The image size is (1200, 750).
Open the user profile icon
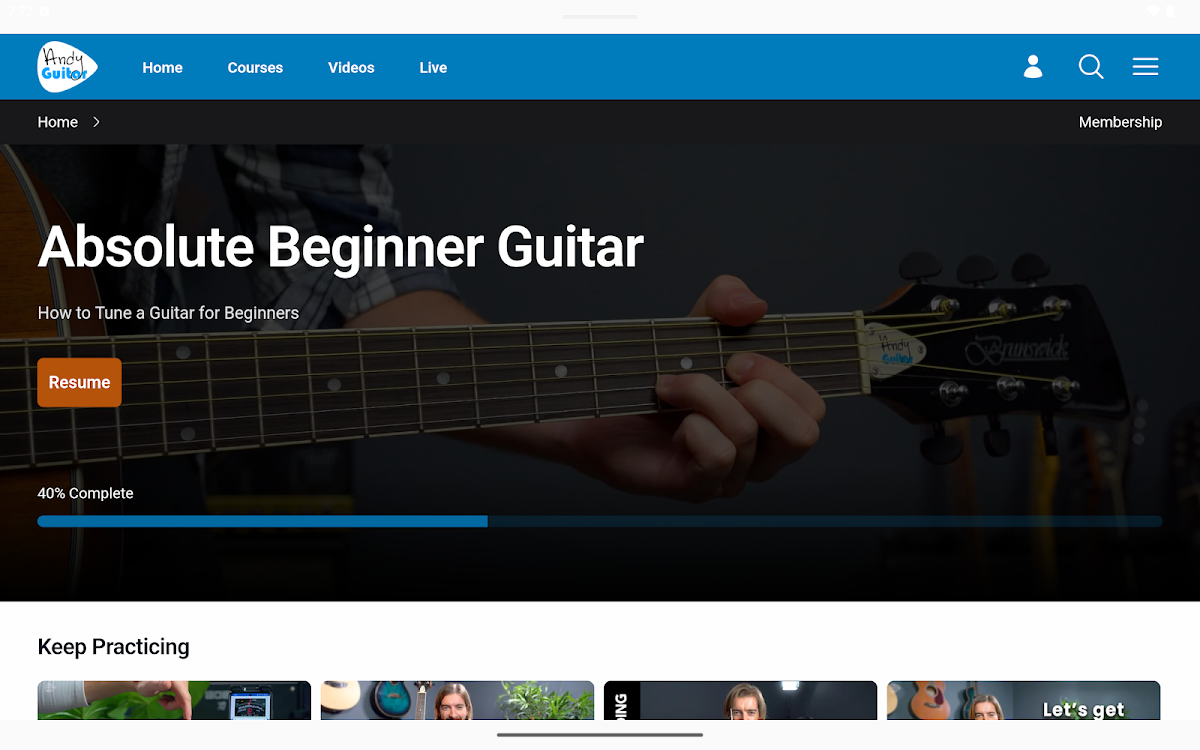click(1033, 67)
